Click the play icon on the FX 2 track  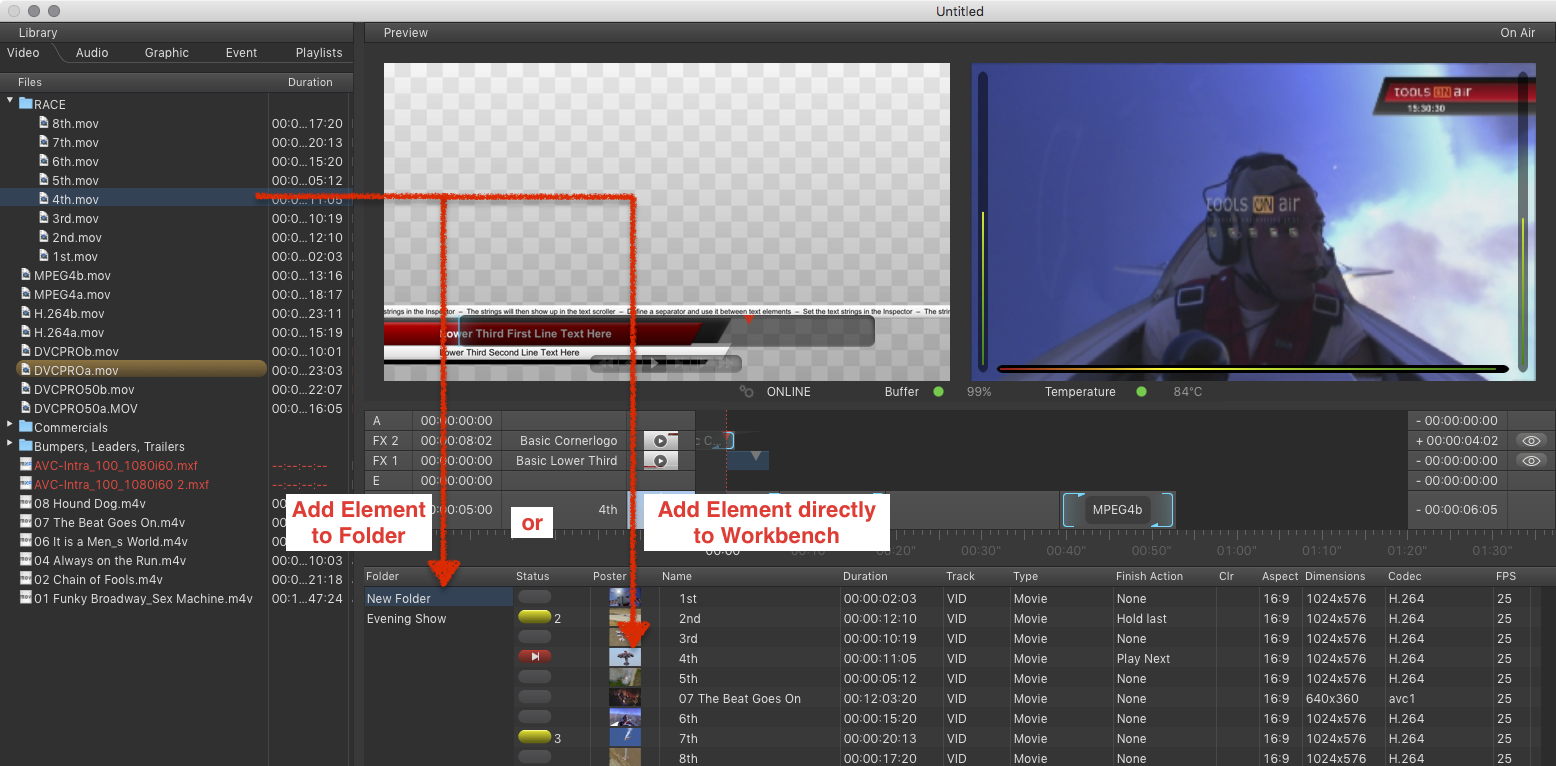pyautogui.click(x=660, y=441)
